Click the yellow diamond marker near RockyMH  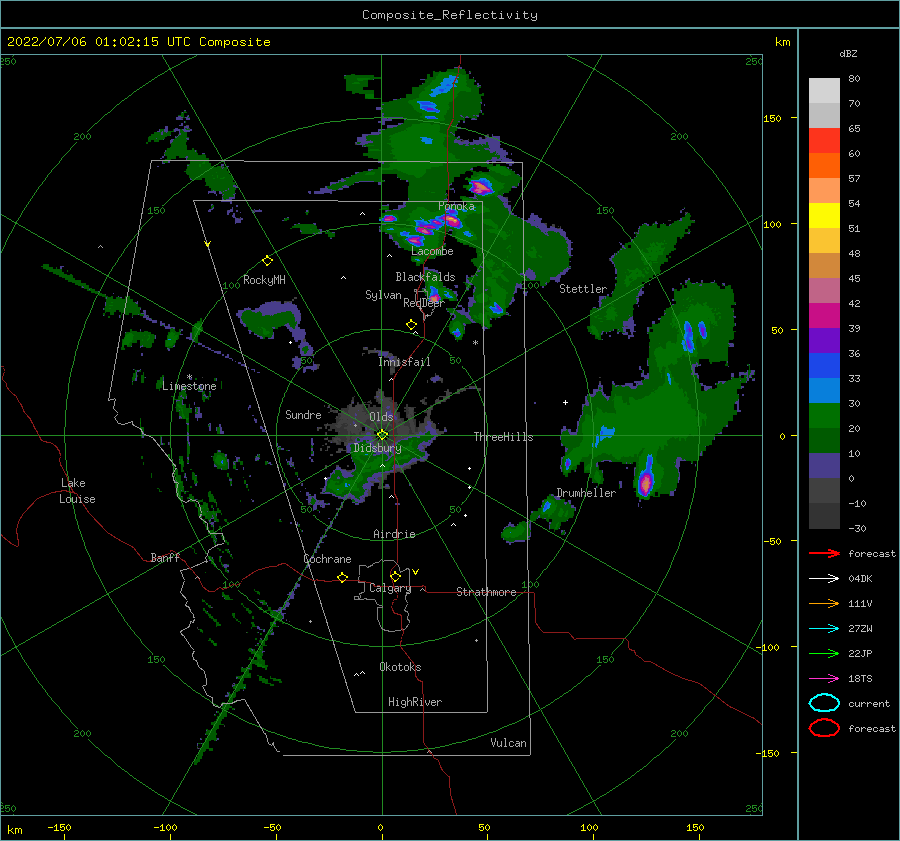(267, 261)
